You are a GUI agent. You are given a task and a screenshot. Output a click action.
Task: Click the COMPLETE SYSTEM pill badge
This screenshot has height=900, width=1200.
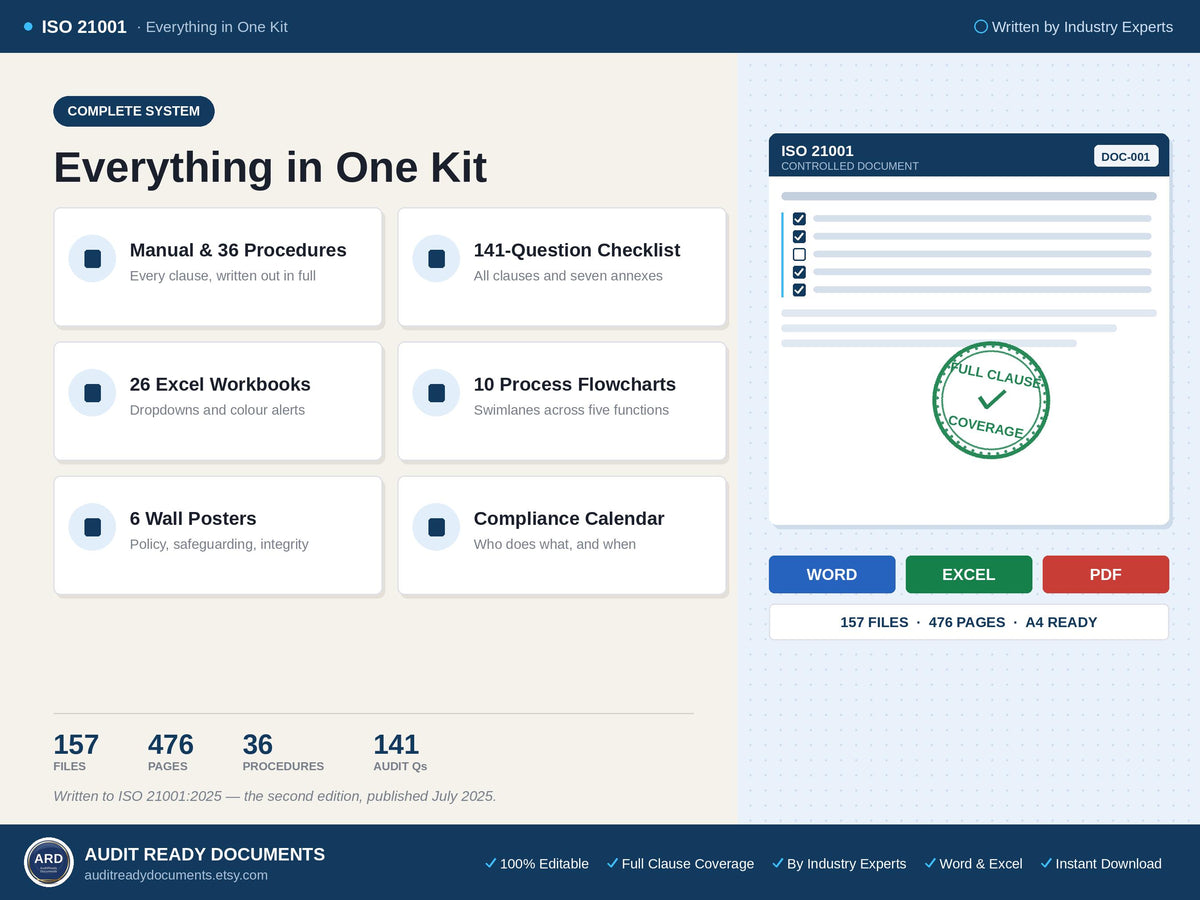pos(134,111)
